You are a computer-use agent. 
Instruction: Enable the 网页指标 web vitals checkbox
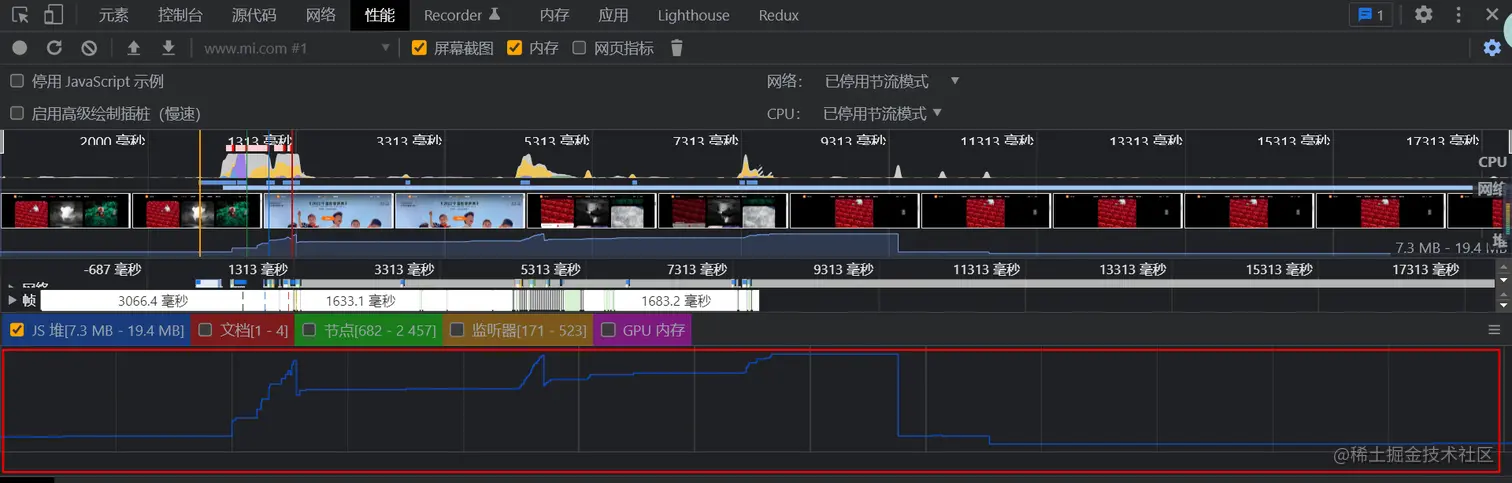(x=579, y=47)
